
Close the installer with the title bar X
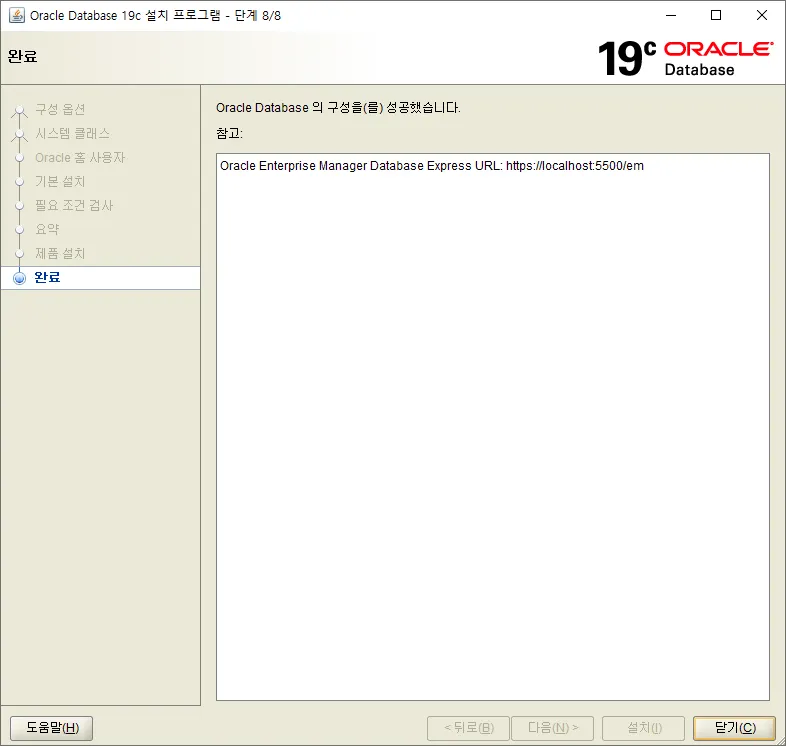[x=761, y=16]
